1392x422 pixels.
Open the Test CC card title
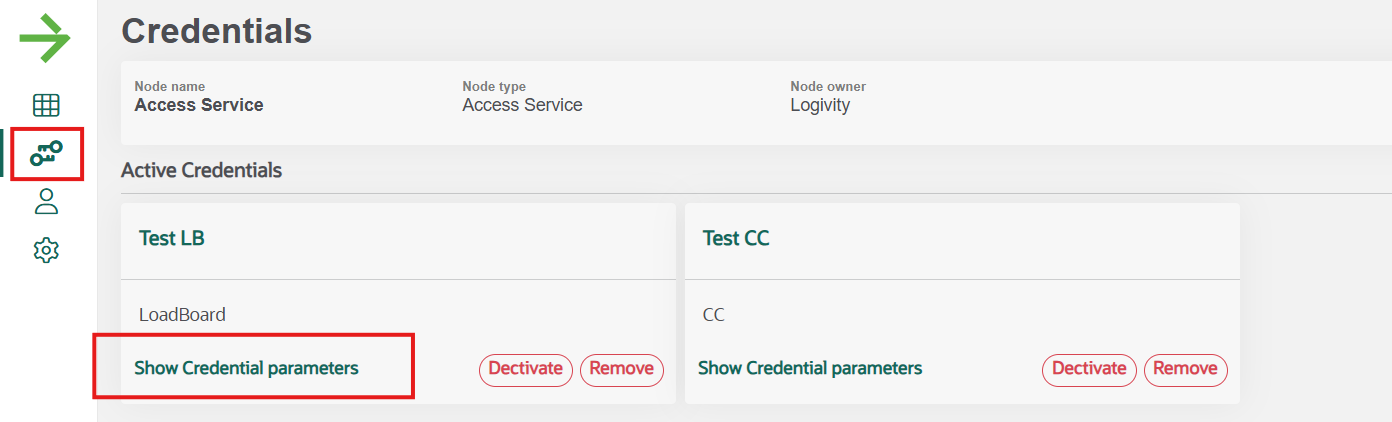click(736, 238)
